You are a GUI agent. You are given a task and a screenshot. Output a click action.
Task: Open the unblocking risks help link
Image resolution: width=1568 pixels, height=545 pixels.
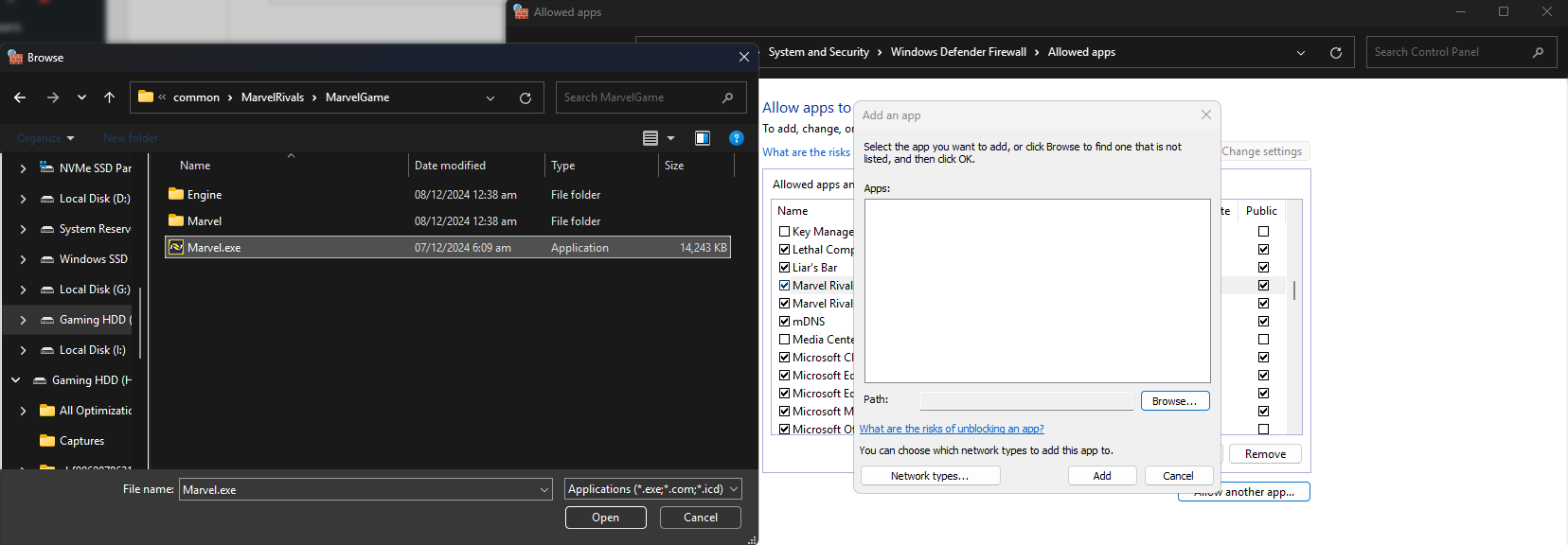[x=951, y=429]
